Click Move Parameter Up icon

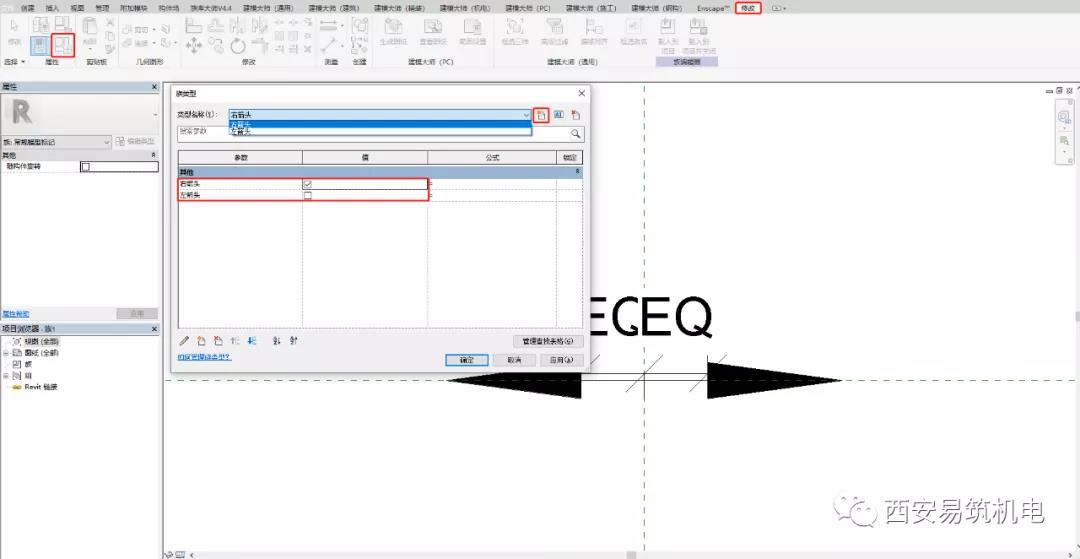click(x=235, y=340)
